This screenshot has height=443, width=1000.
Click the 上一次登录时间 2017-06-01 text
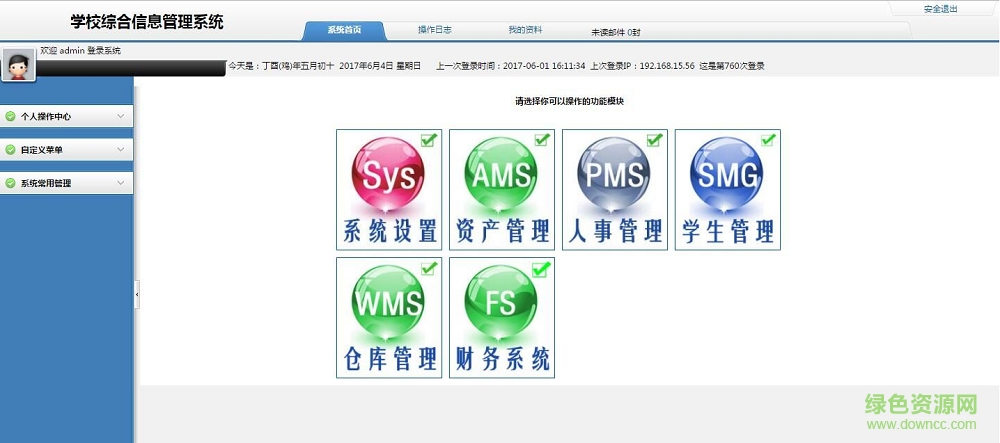511,66
